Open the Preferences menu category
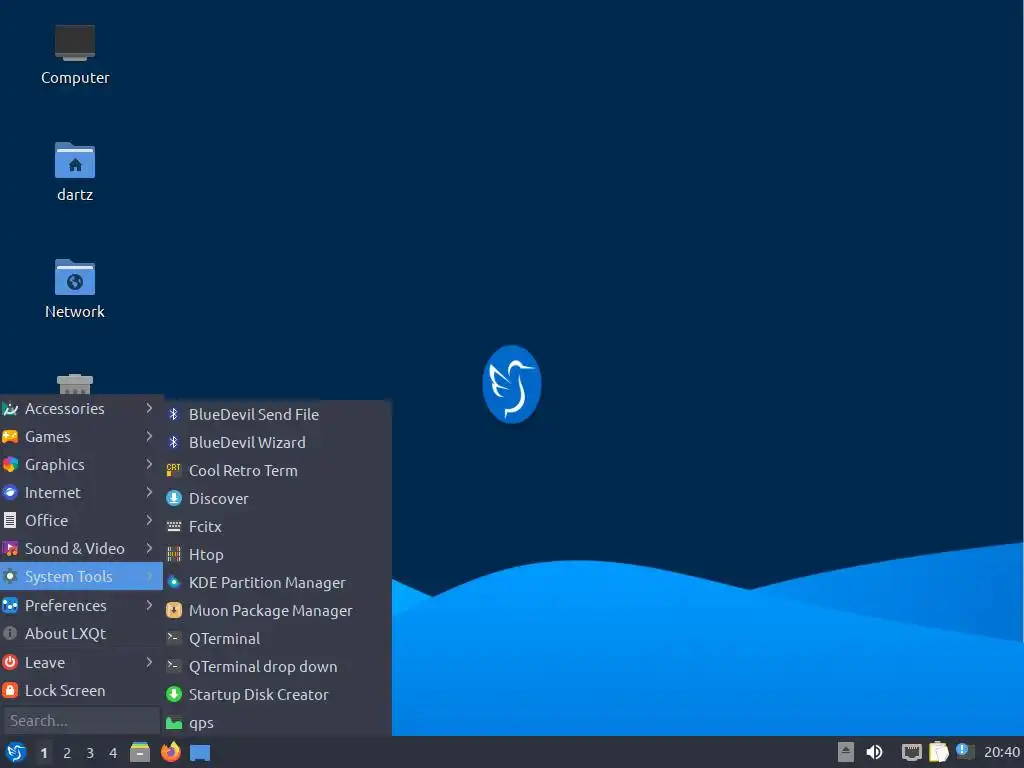Viewport: 1024px width, 768px height. tap(81, 605)
